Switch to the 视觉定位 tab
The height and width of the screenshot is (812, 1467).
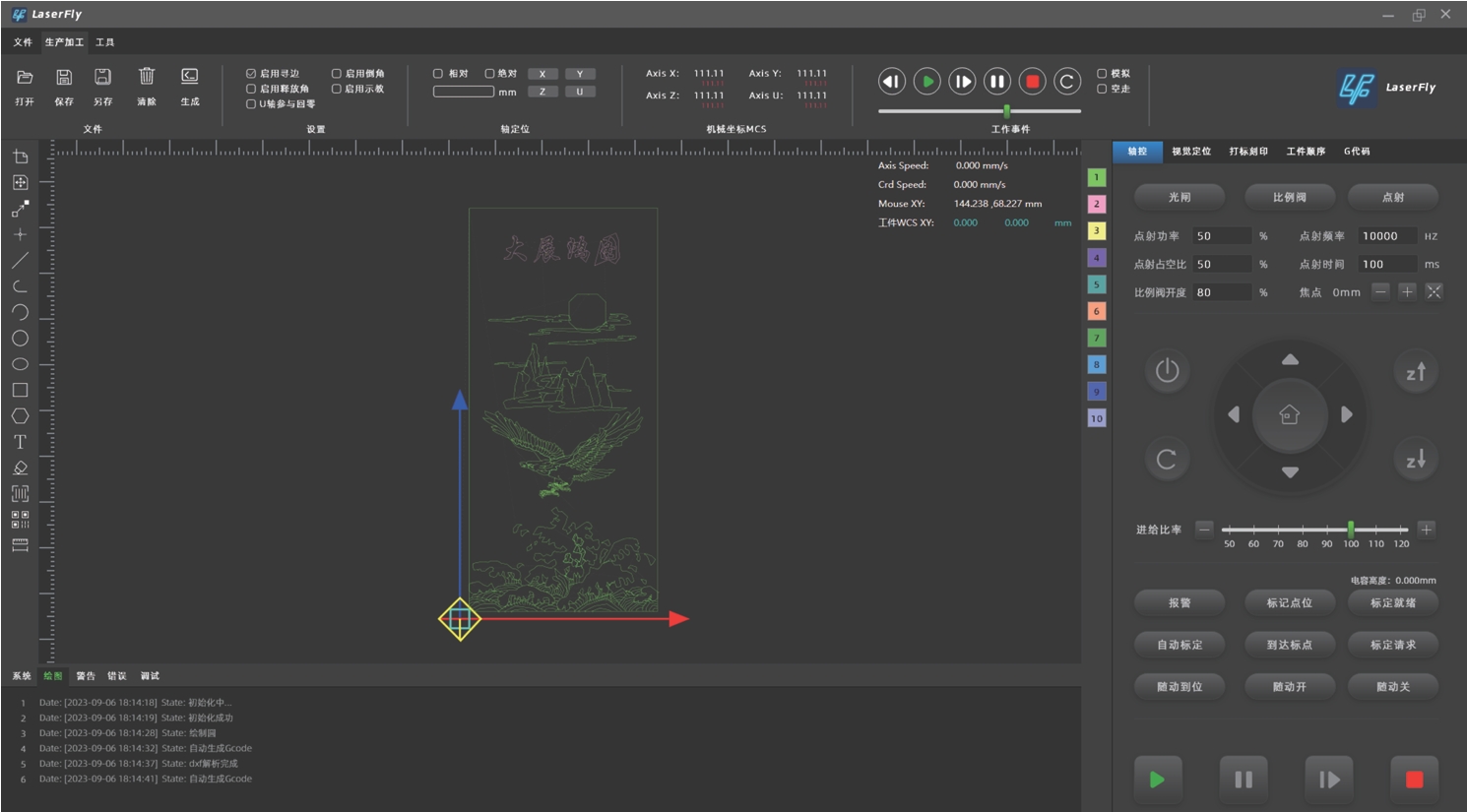click(x=1191, y=152)
